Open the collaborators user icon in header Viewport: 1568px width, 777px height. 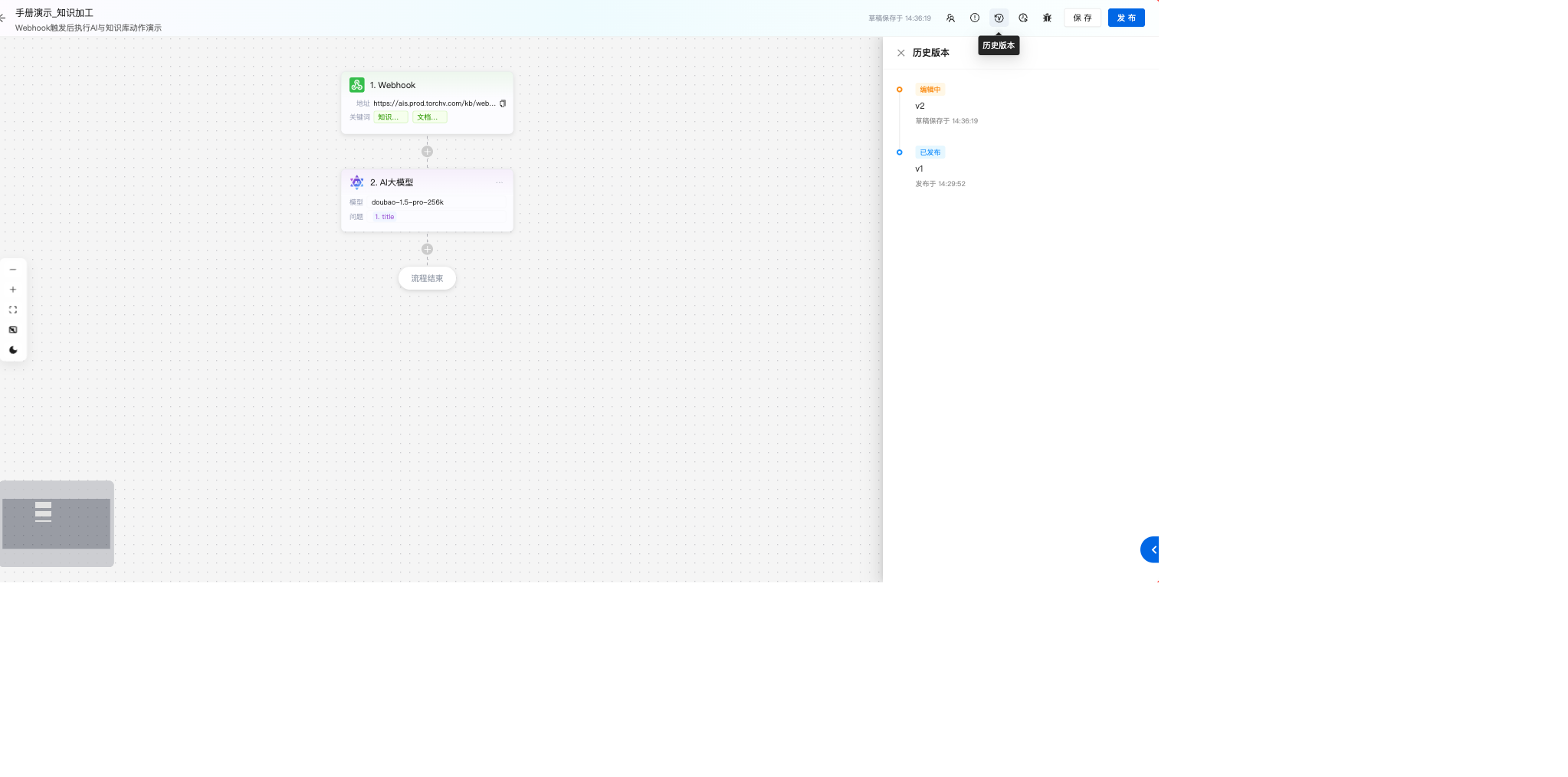(950, 18)
